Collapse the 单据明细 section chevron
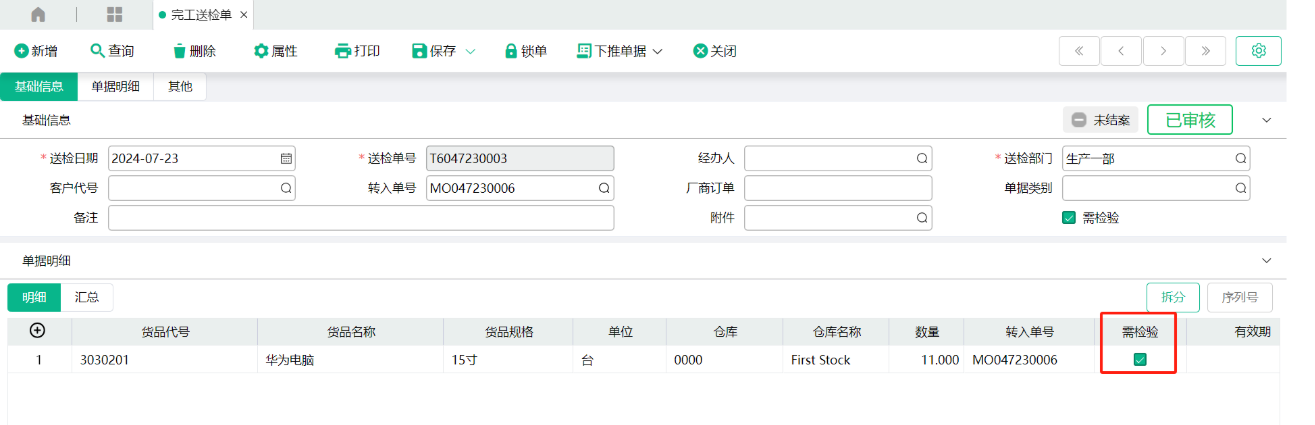The height and width of the screenshot is (425, 1315). click(1267, 260)
